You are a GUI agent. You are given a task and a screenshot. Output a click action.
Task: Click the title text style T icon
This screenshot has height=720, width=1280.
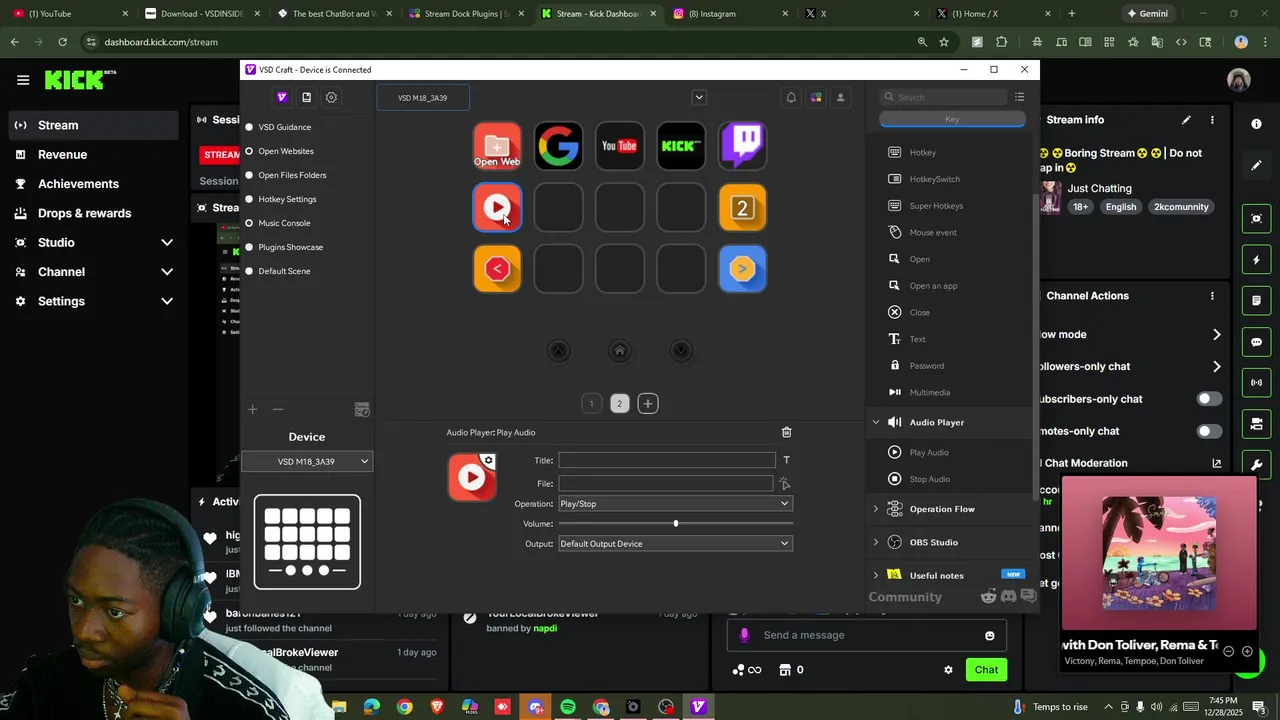pyautogui.click(x=786, y=460)
